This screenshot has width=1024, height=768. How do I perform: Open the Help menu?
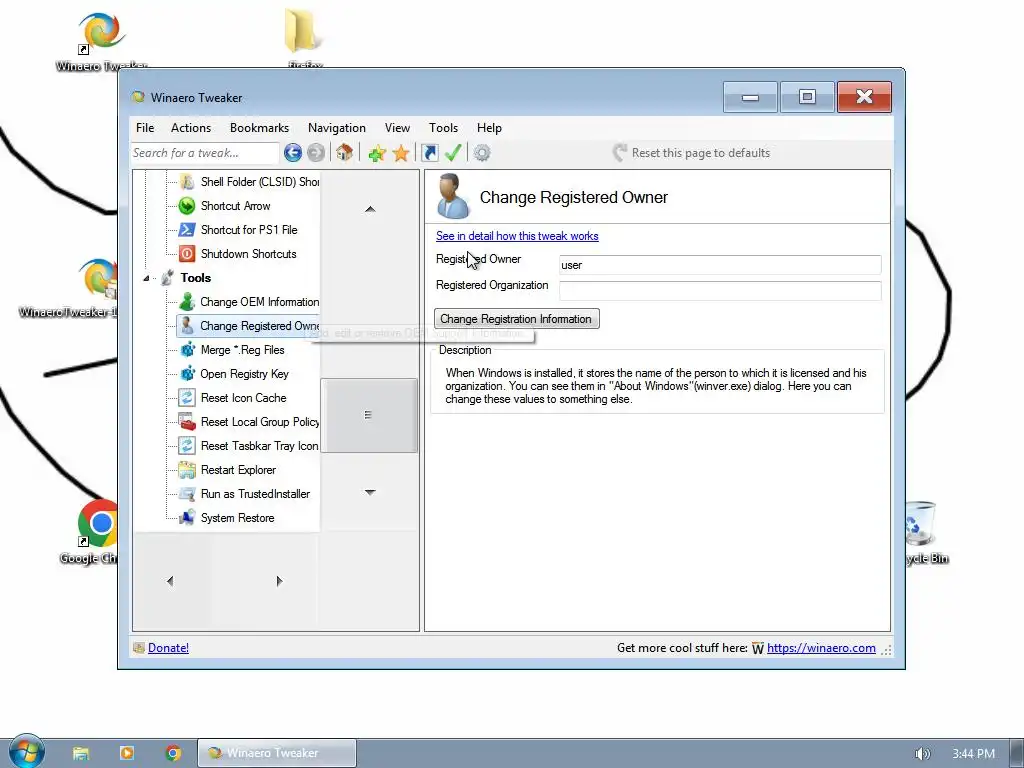489,128
